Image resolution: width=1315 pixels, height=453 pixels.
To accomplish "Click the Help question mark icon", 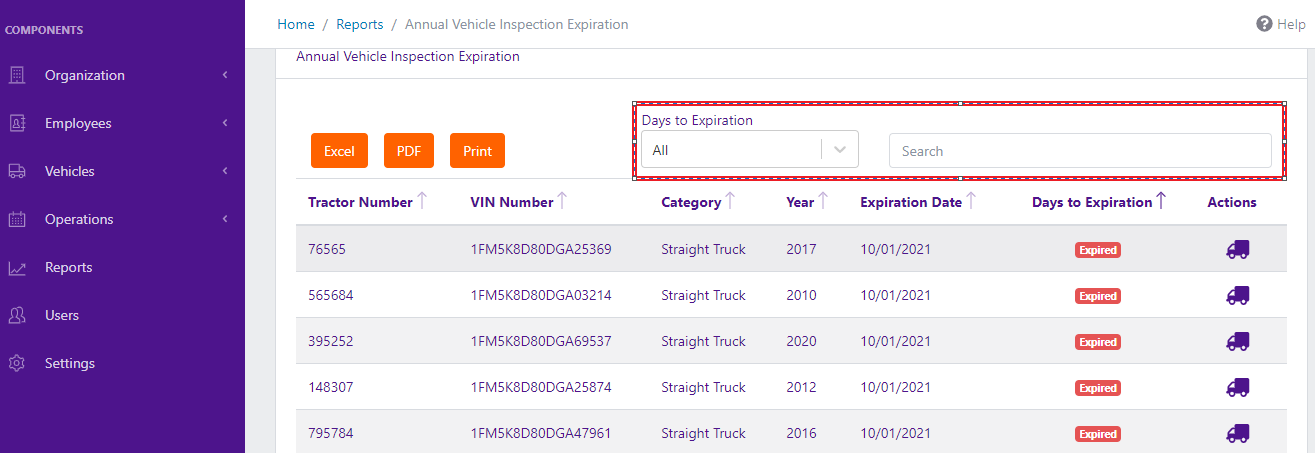I will pyautogui.click(x=1264, y=24).
